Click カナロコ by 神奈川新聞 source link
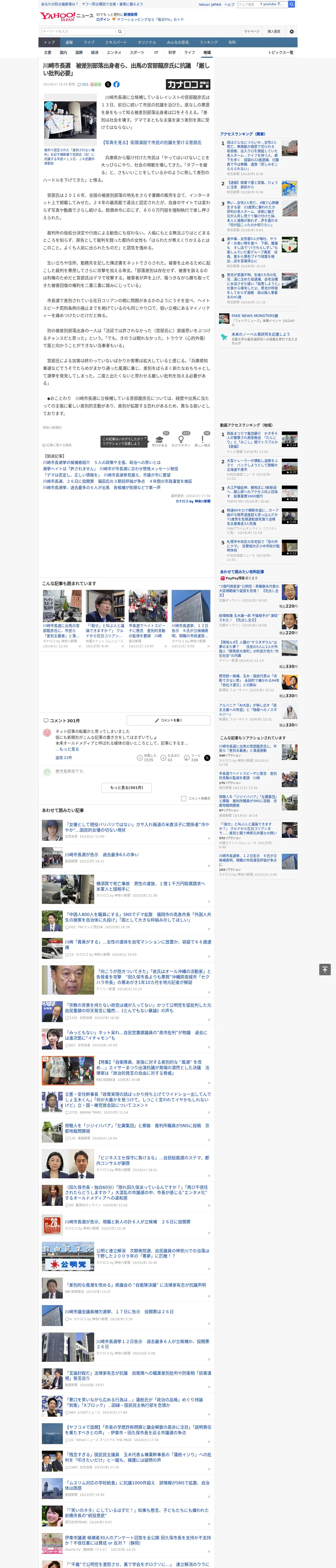The height and width of the screenshot is (1568, 336). click(x=193, y=501)
